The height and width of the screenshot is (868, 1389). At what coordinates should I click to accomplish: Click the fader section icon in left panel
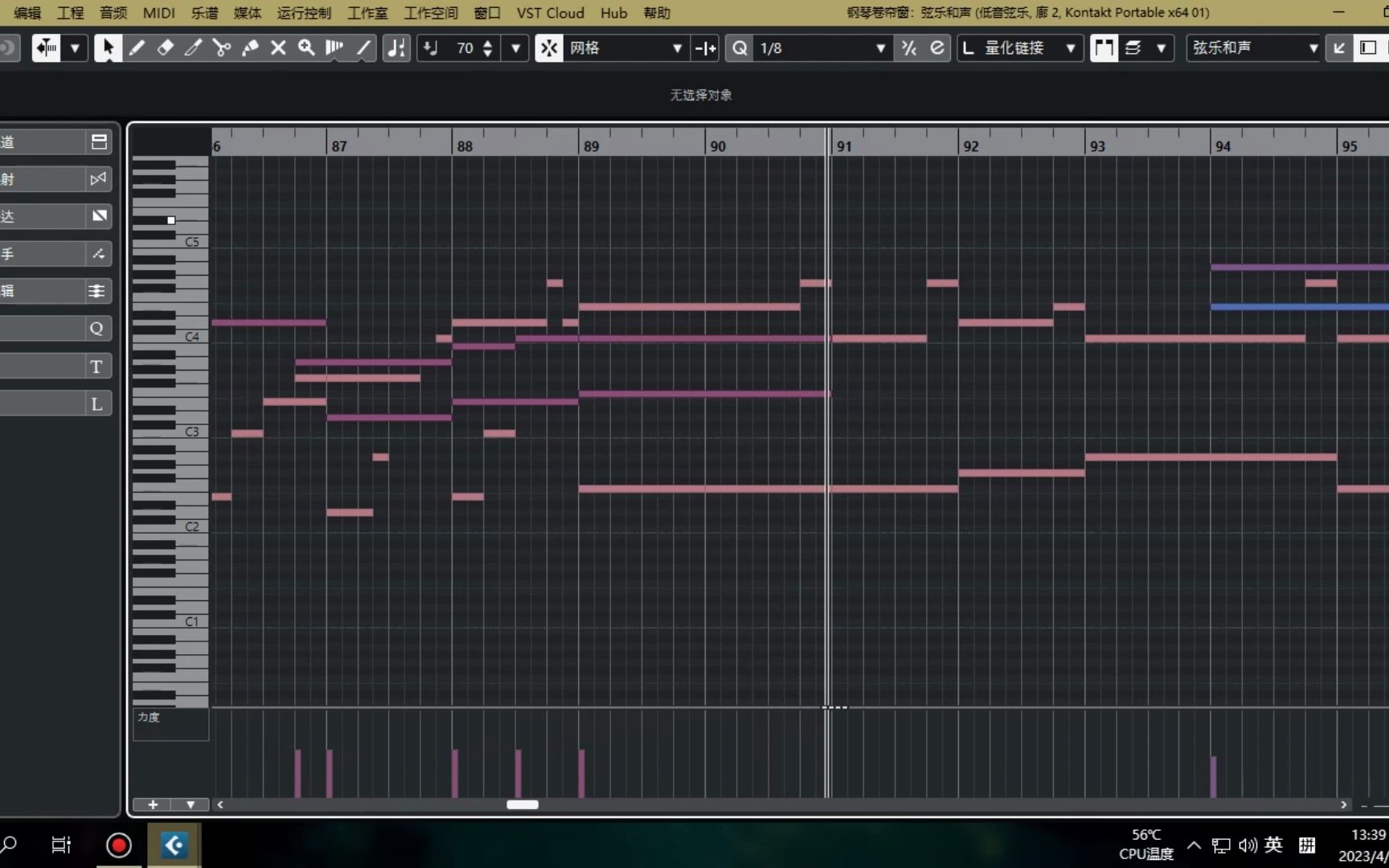(96, 291)
